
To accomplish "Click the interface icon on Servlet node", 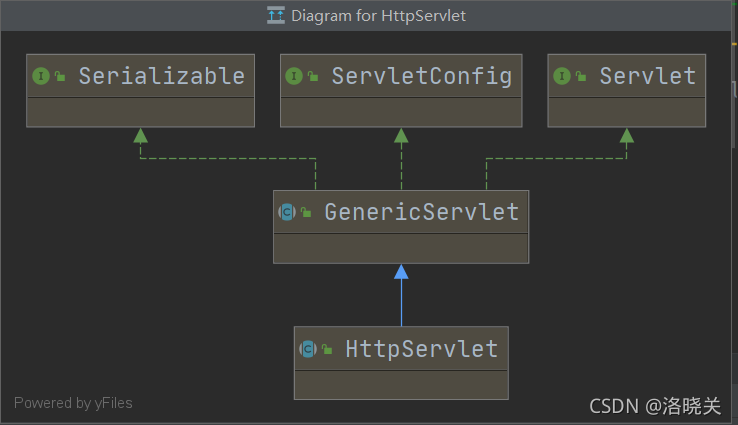I will 562,76.
